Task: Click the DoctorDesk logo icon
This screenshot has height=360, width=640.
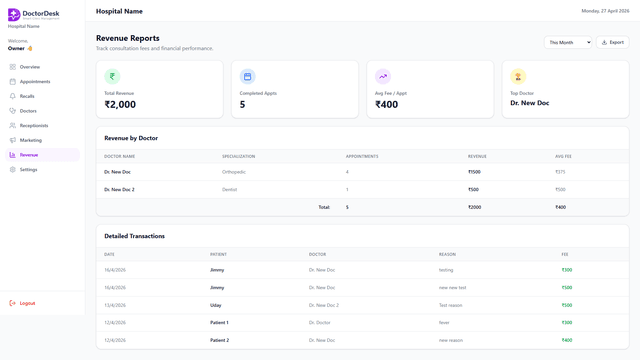Action: pos(14,15)
